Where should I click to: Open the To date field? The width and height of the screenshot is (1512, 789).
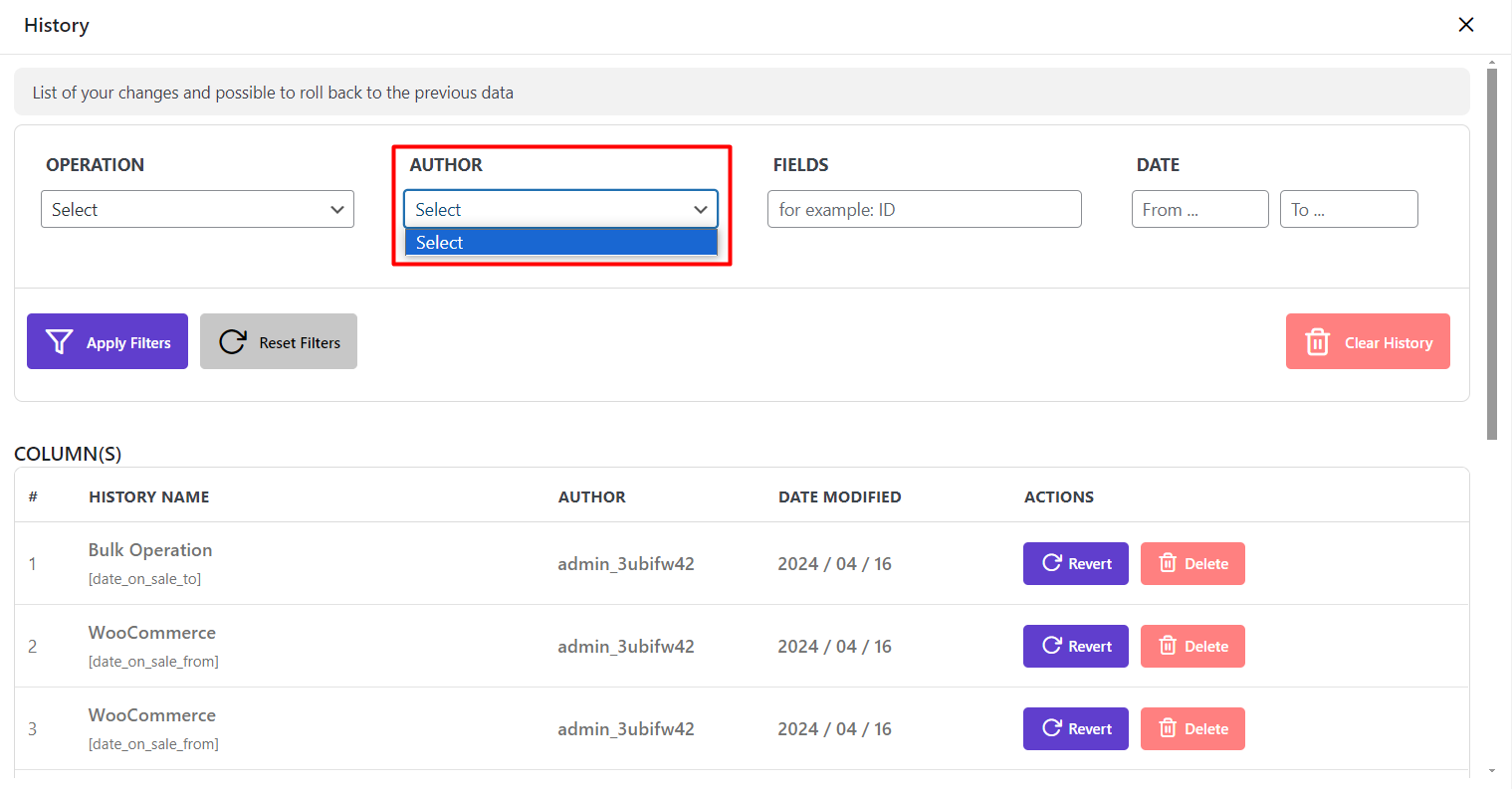1348,209
